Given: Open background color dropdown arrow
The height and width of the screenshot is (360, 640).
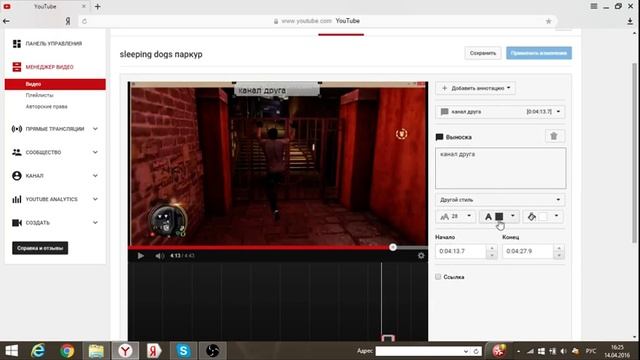Looking at the screenshot, I should point(556,216).
